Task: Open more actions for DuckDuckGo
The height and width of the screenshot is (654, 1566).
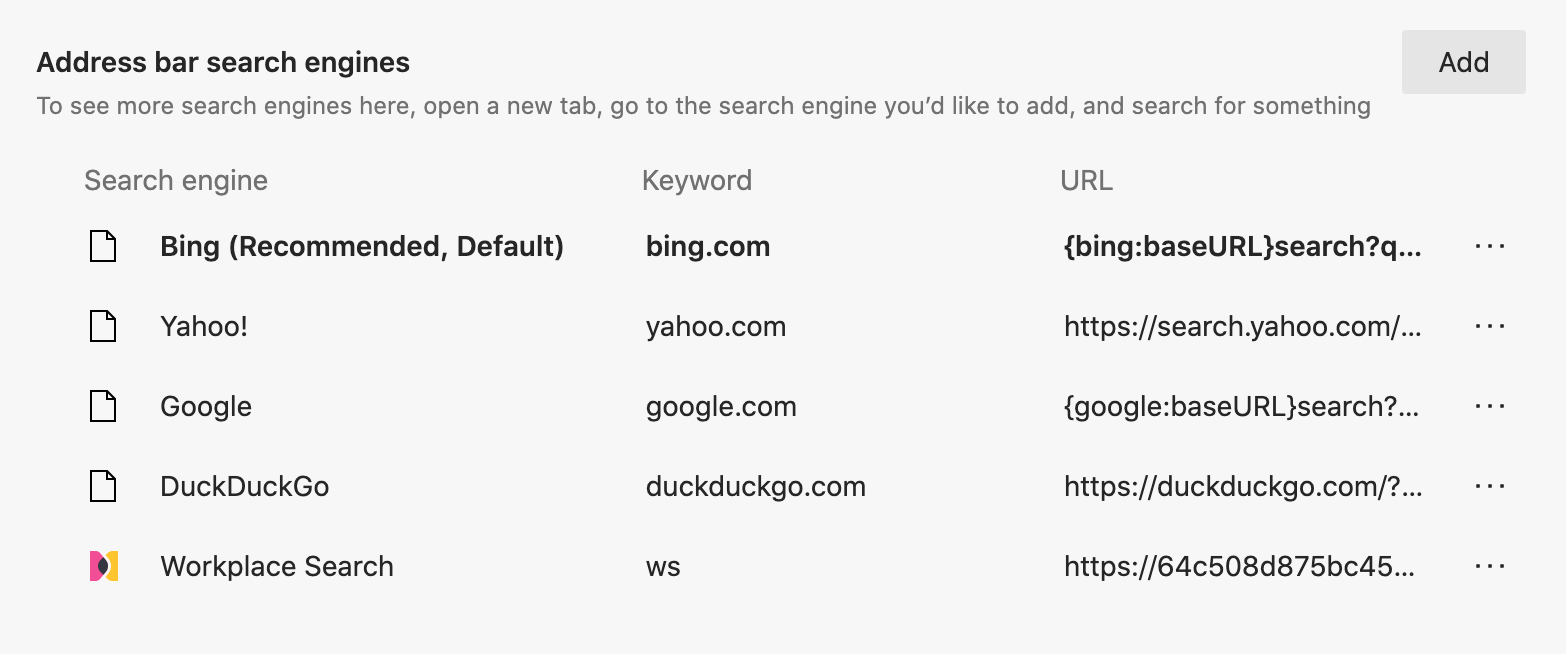Action: [x=1490, y=486]
